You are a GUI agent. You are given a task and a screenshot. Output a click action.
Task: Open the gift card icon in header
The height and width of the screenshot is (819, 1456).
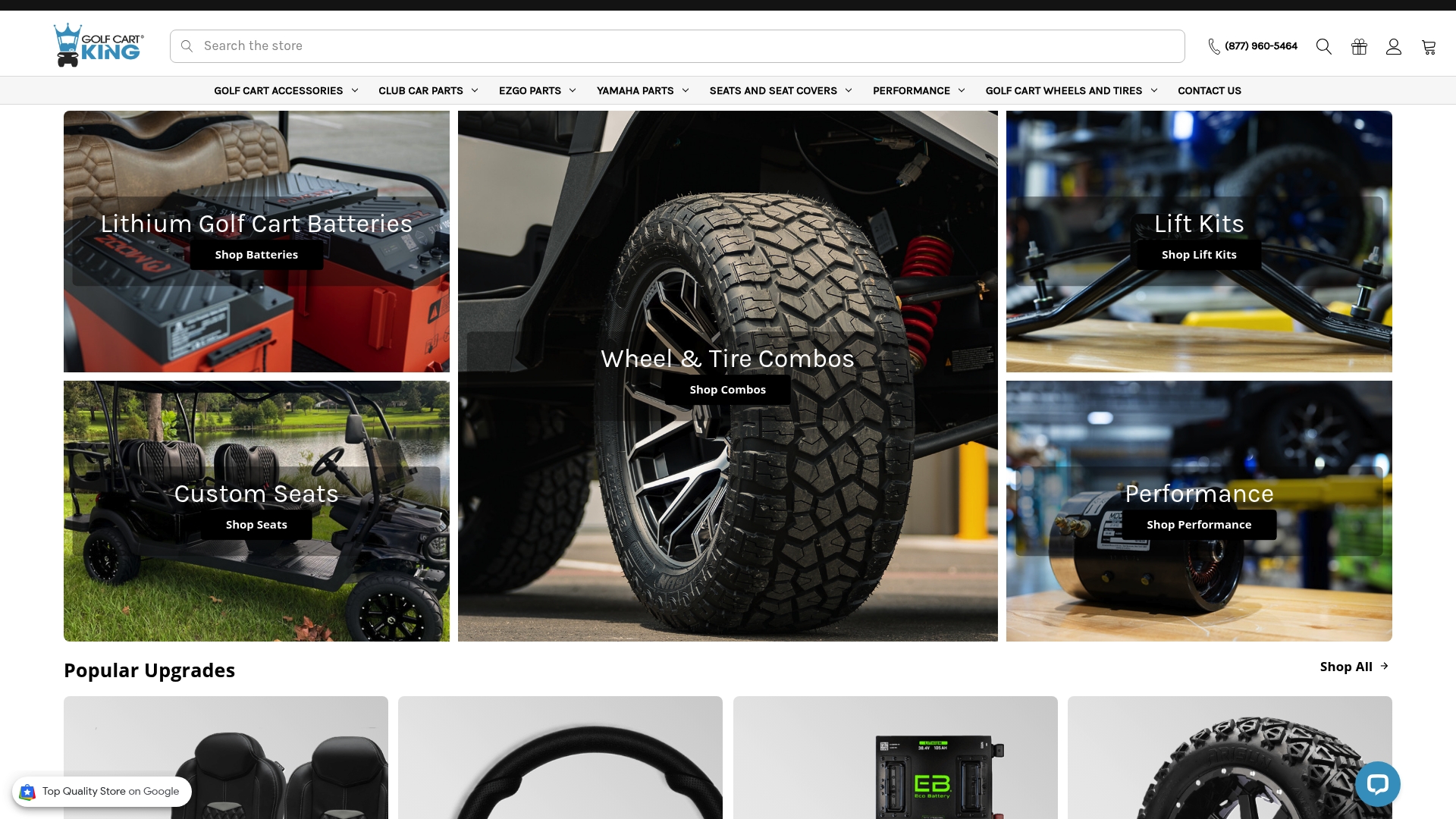click(x=1358, y=45)
